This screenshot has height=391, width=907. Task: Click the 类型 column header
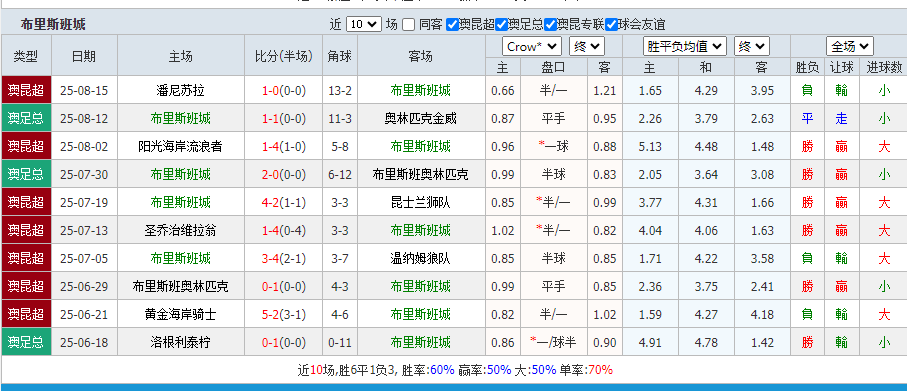(x=26, y=56)
